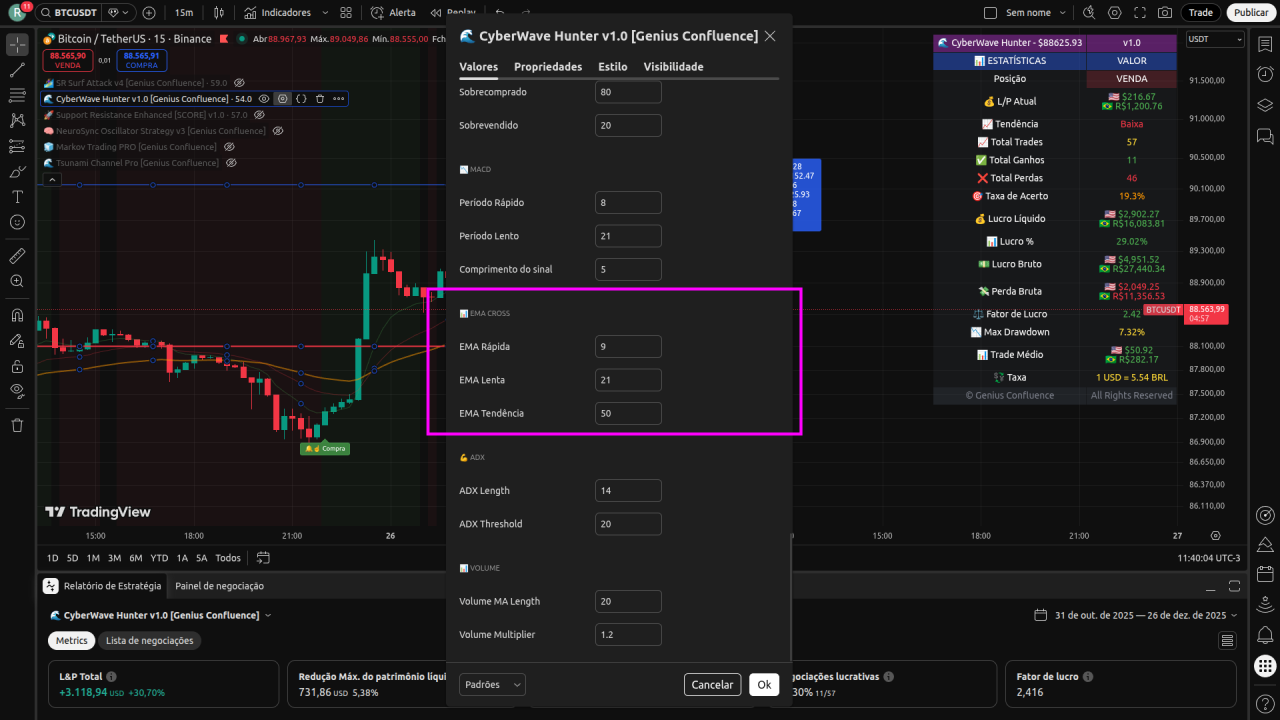
Task: Select the brush drawing tool
Action: pyautogui.click(x=17, y=171)
